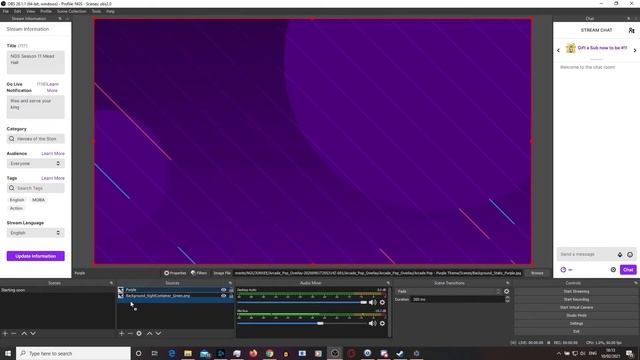Open the View menu

tap(31, 11)
